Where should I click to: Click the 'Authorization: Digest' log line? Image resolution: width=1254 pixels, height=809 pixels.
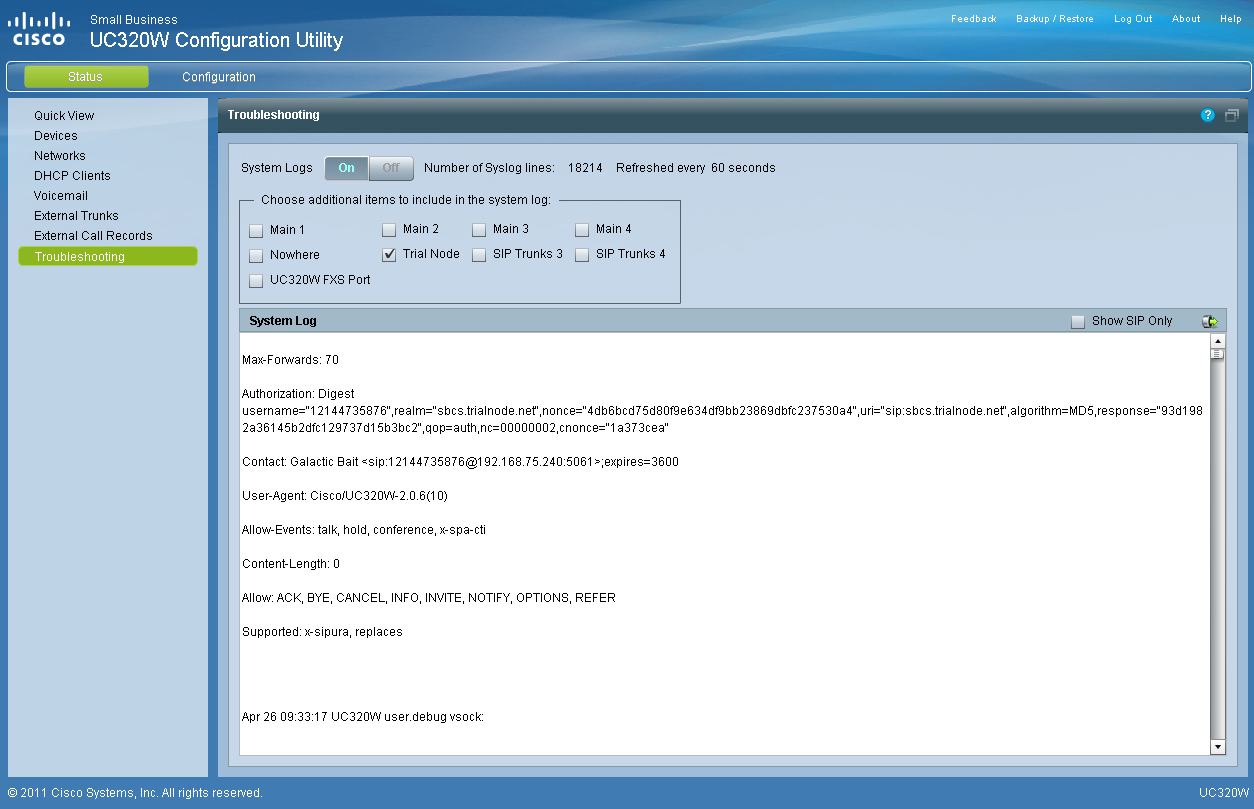(298, 394)
